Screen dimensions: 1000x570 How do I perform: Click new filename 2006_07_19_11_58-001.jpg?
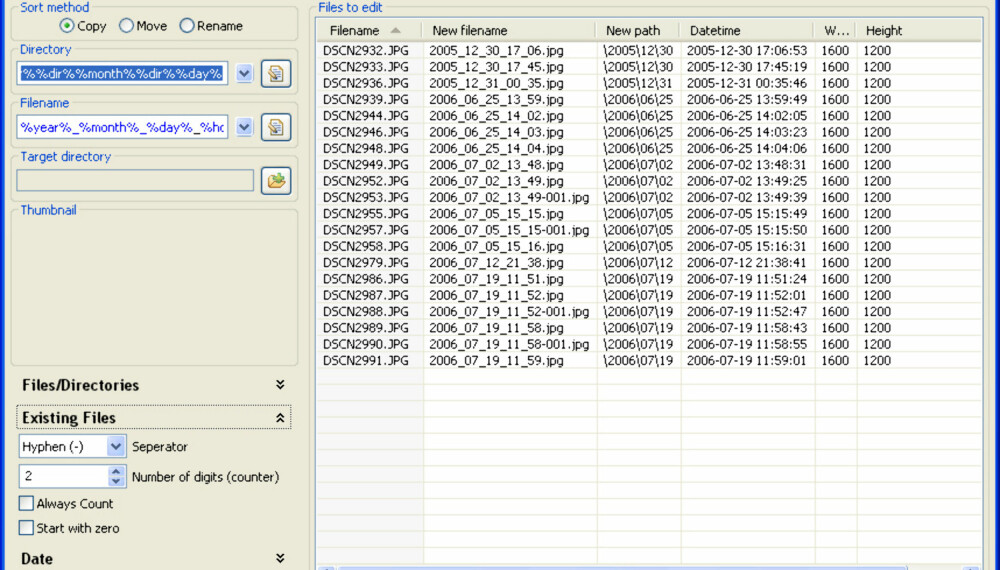tap(509, 344)
